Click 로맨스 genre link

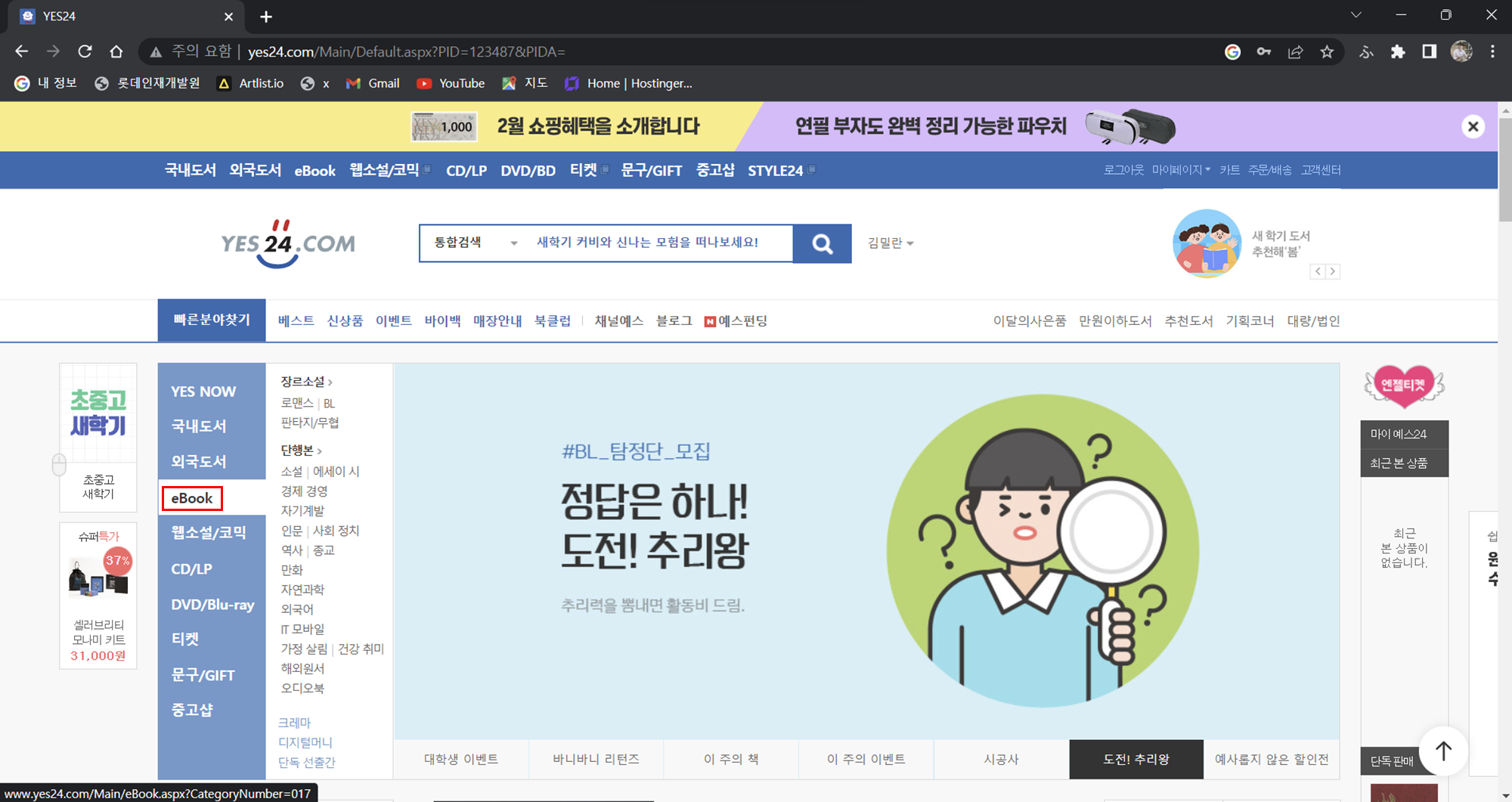coord(297,403)
